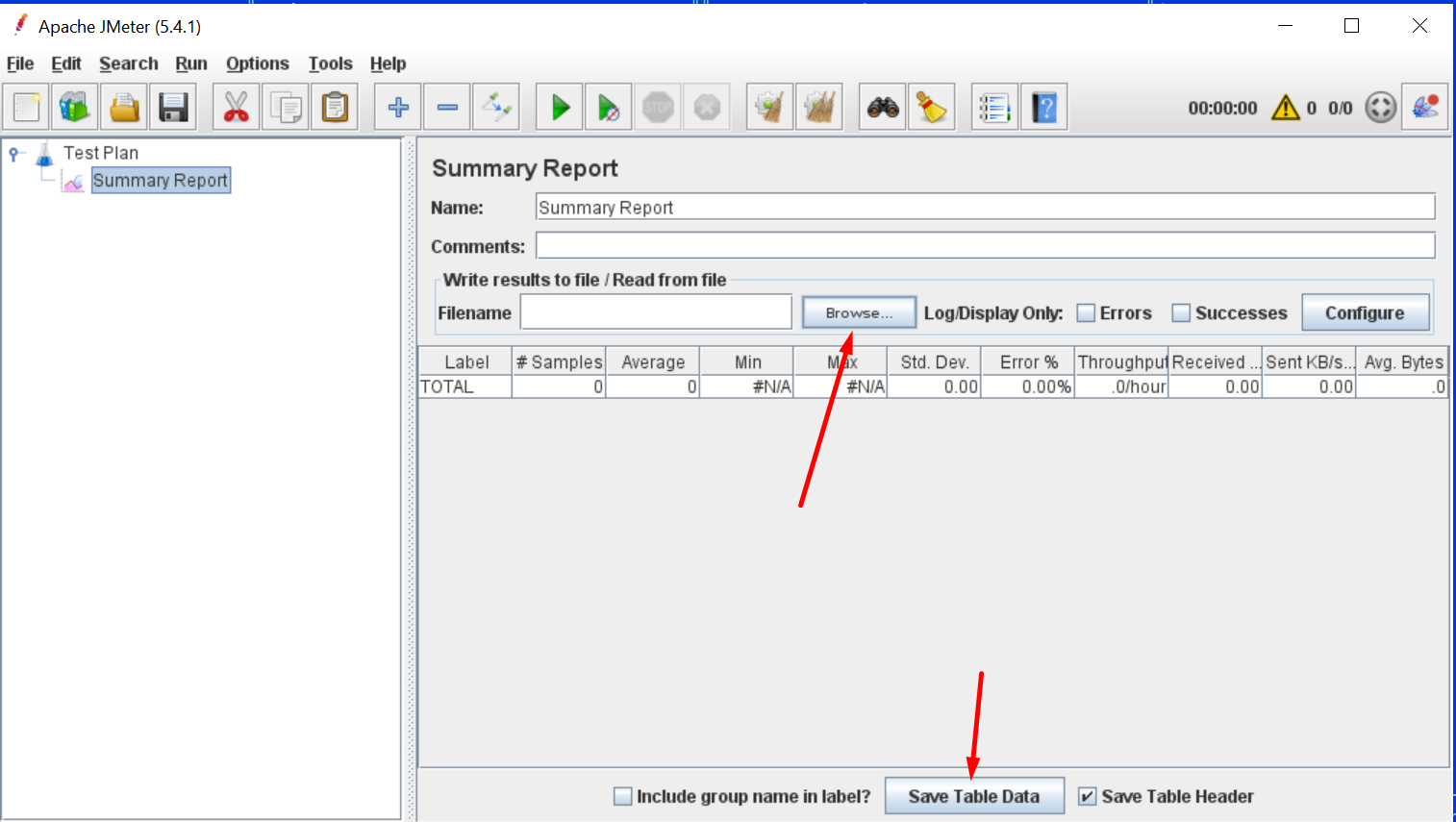Focus the Comments input field
Screen dimensions: 1456x822
[986, 246]
